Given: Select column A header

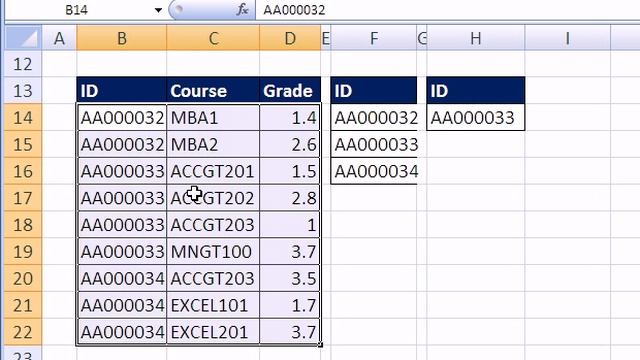Looking at the screenshot, I should tap(59, 38).
